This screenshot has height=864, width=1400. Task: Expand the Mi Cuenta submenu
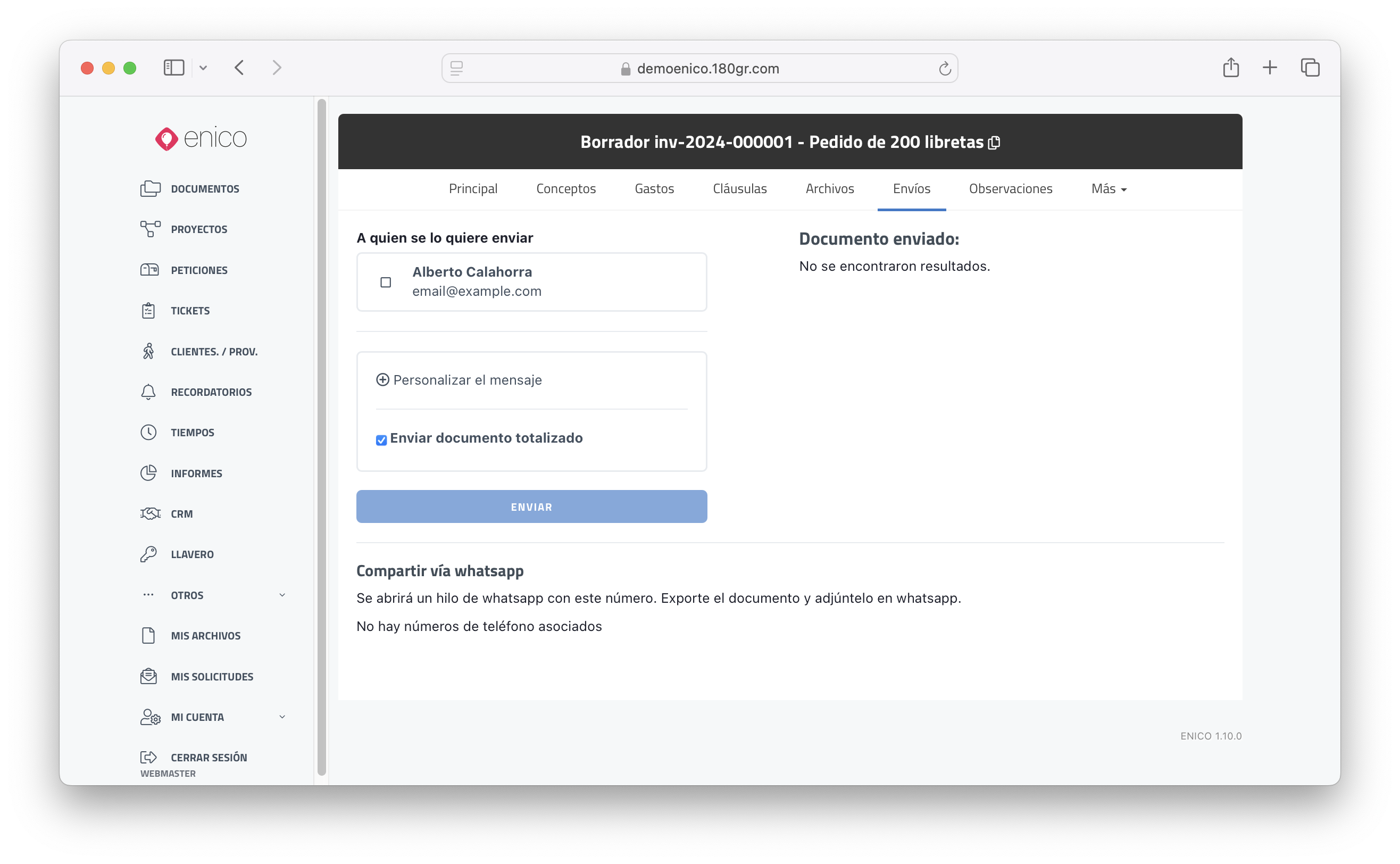pyautogui.click(x=282, y=717)
